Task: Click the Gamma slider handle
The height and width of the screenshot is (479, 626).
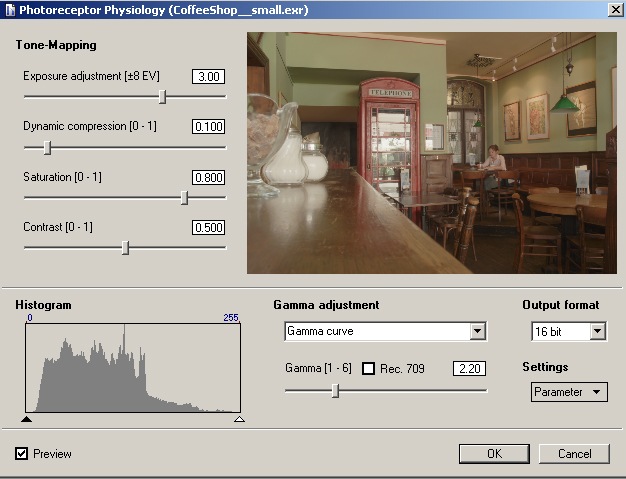Action: click(x=335, y=391)
